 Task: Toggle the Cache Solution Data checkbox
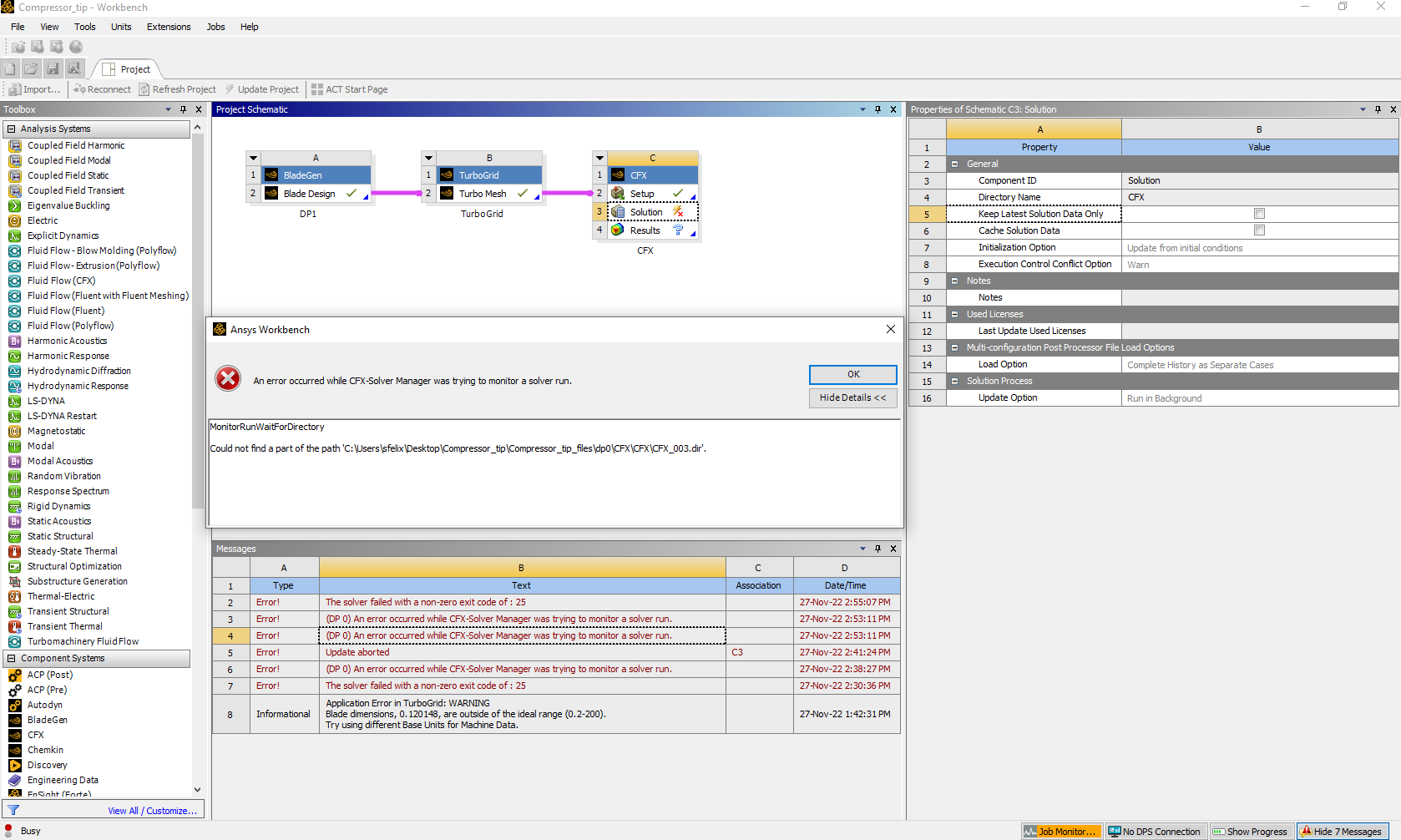pyautogui.click(x=1259, y=230)
